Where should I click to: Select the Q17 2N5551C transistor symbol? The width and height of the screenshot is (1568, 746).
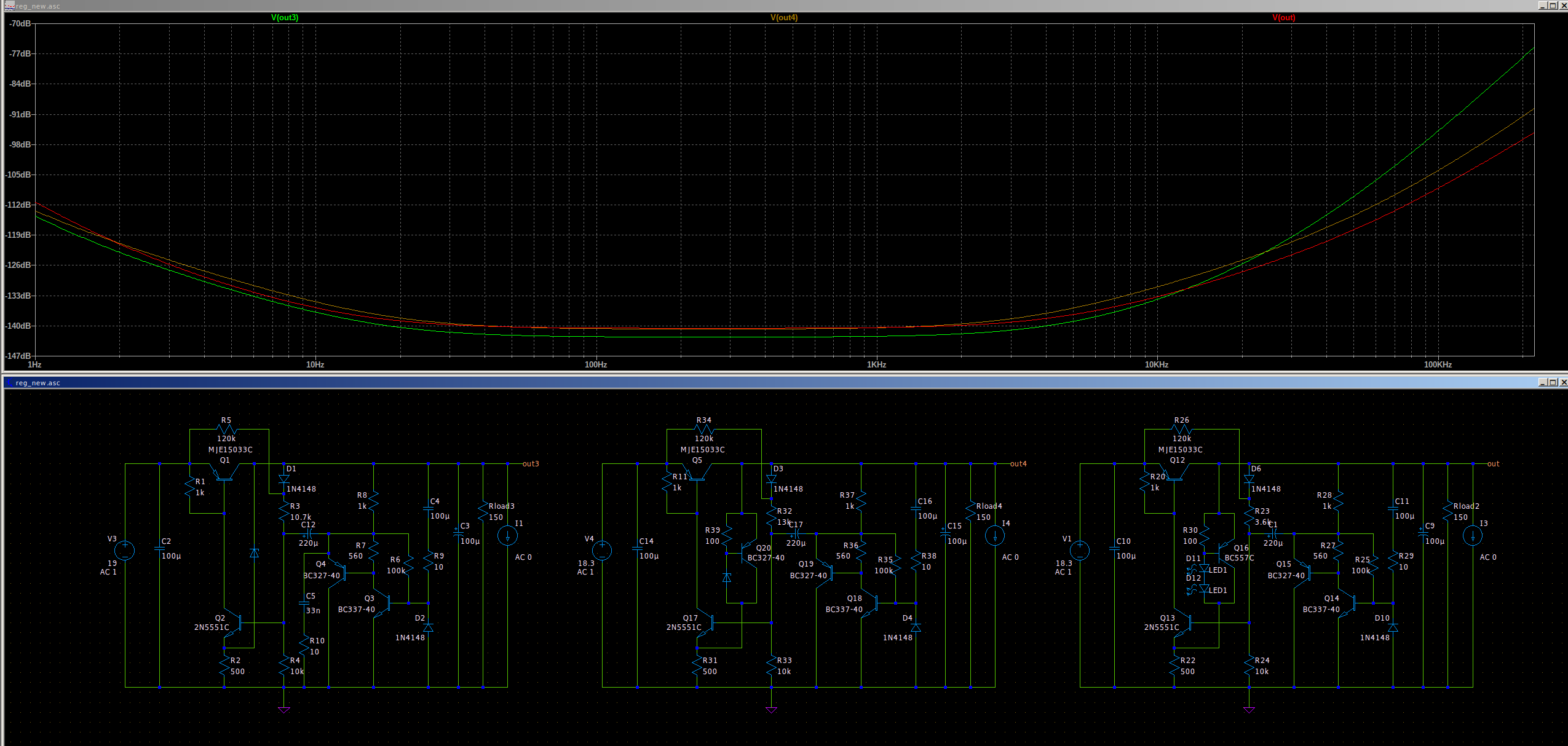[x=705, y=623]
